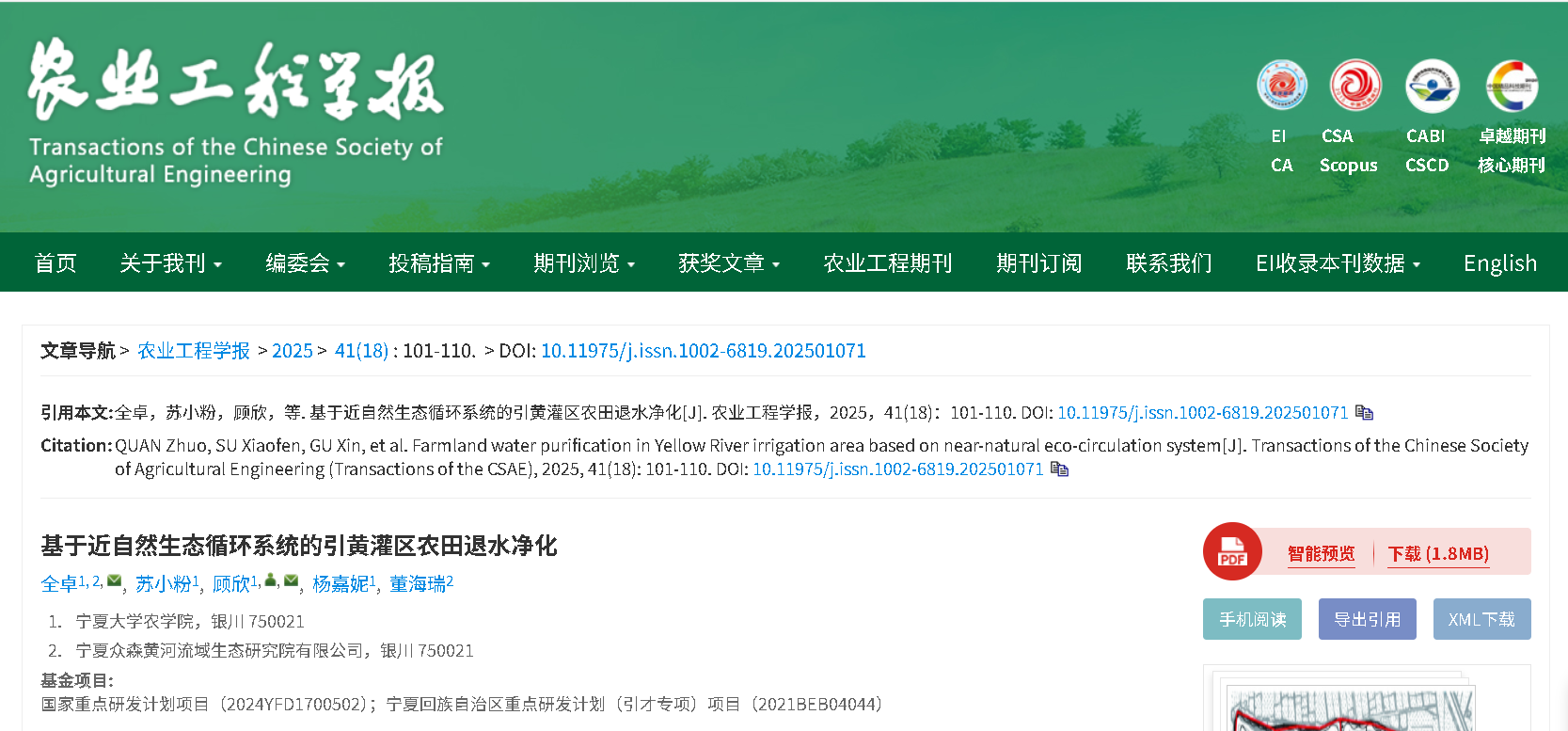1568x731 pixels.
Task: Open the 期刊浏览 dropdown menu
Action: click(584, 263)
